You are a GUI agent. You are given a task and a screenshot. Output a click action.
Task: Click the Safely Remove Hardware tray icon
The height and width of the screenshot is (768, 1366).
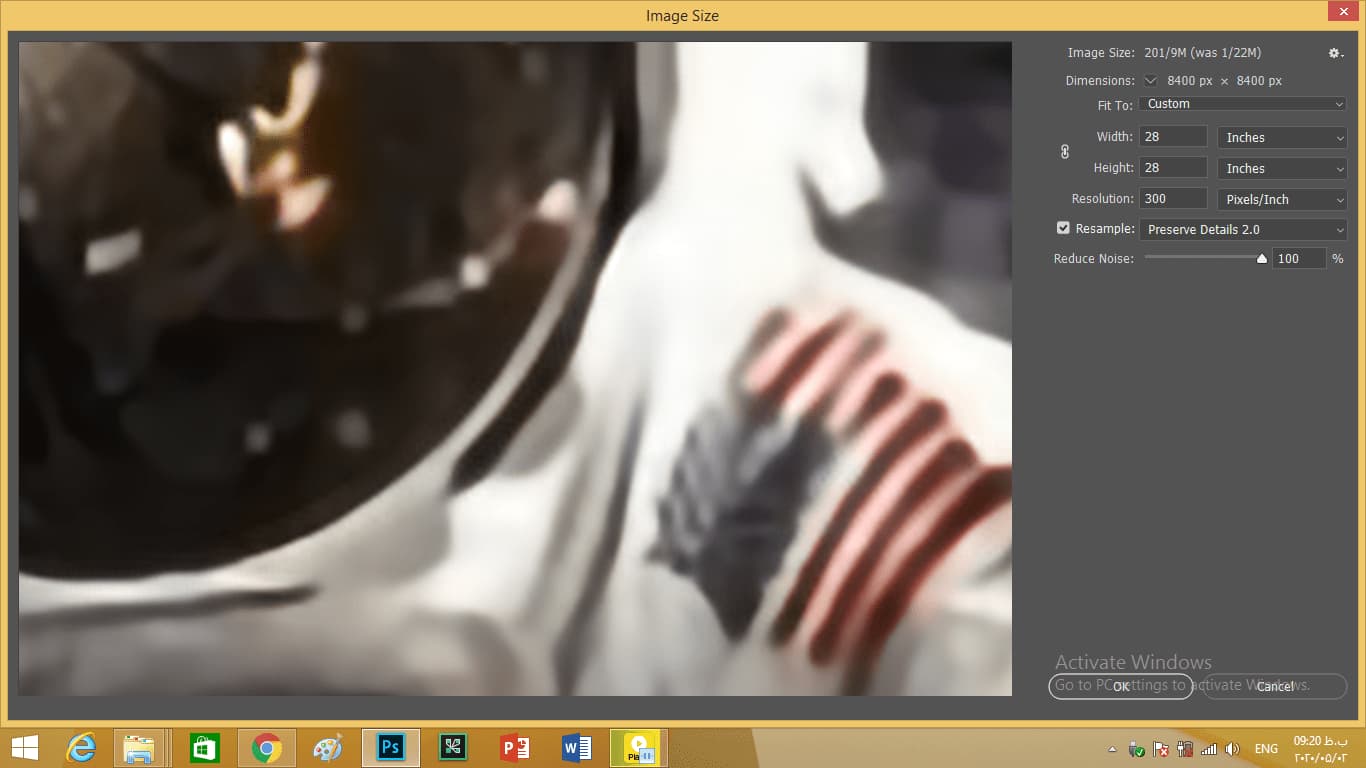(1137, 749)
